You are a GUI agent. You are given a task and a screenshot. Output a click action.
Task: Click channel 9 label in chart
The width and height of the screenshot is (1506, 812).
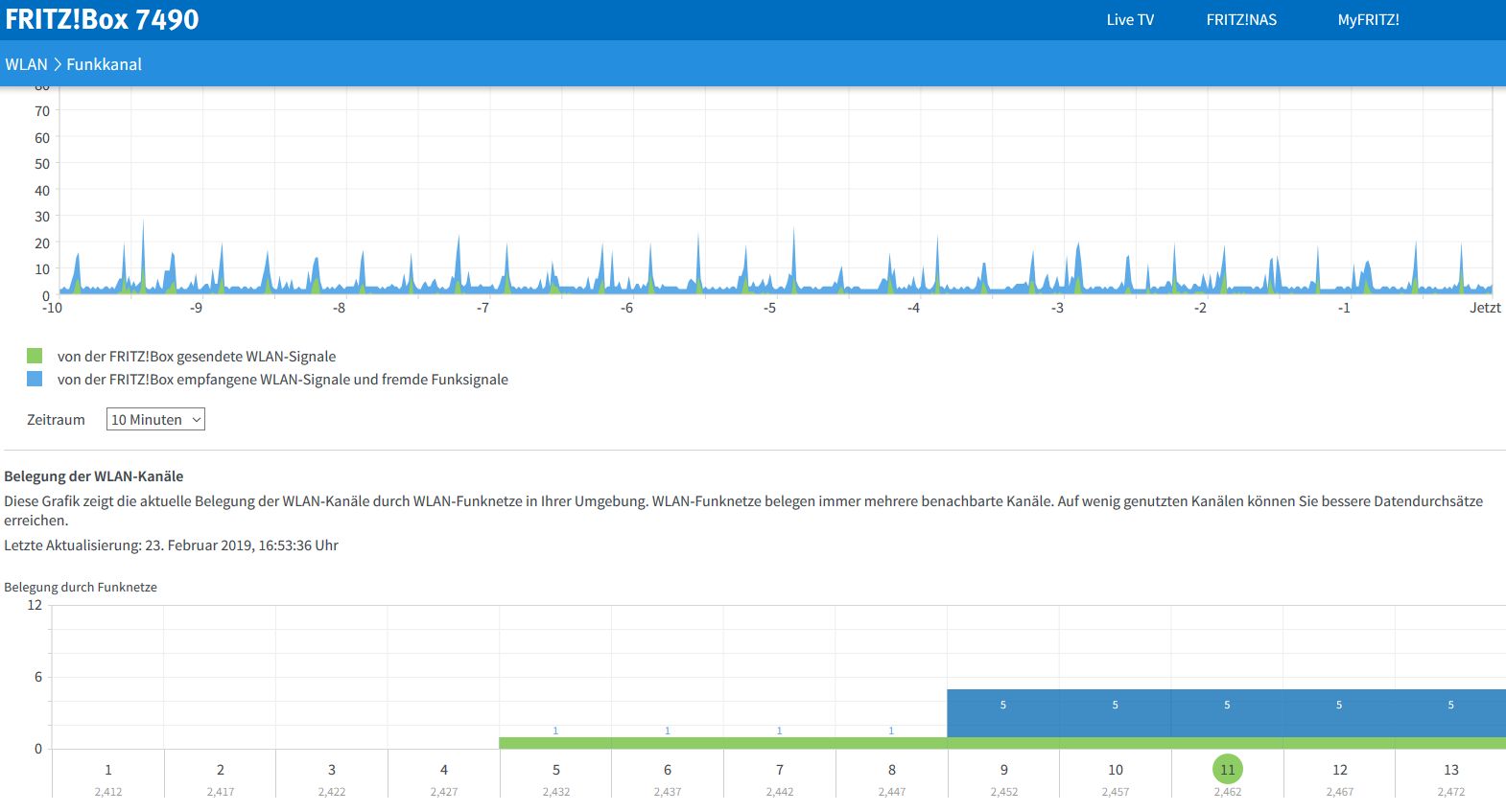coord(1004,770)
